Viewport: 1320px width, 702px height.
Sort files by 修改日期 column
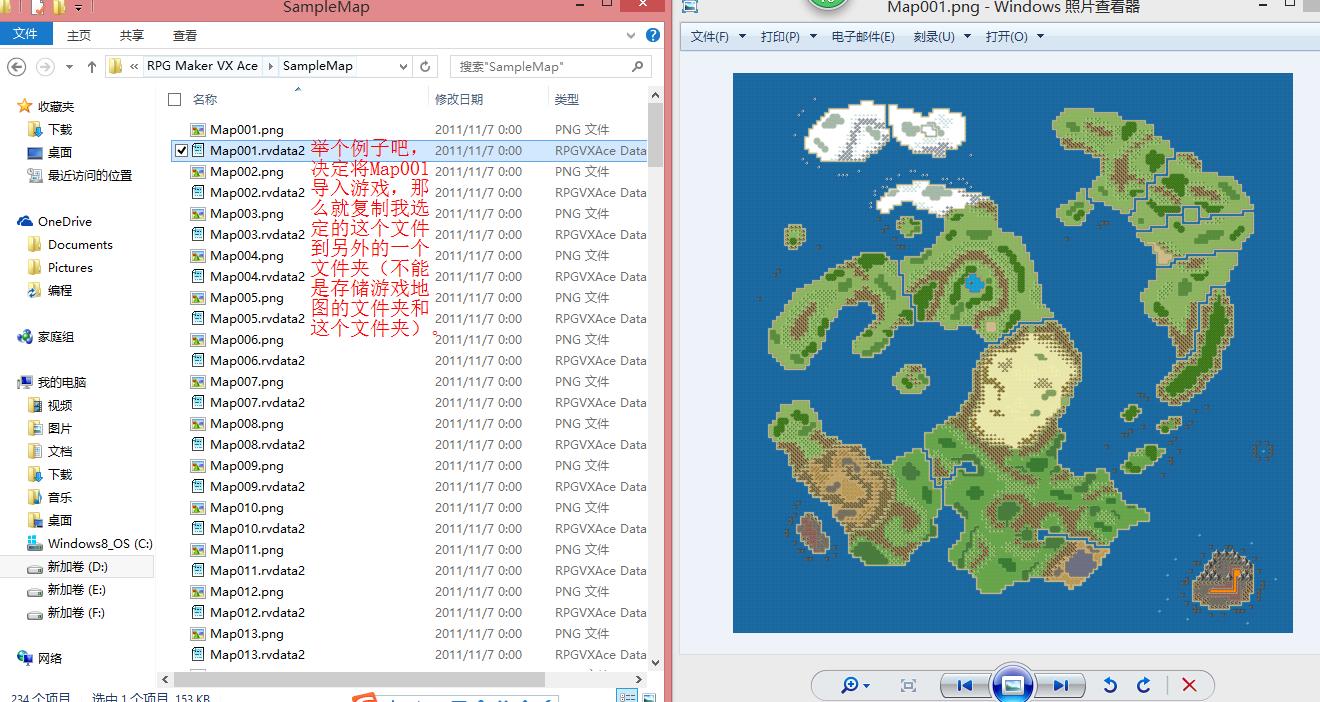(x=459, y=99)
